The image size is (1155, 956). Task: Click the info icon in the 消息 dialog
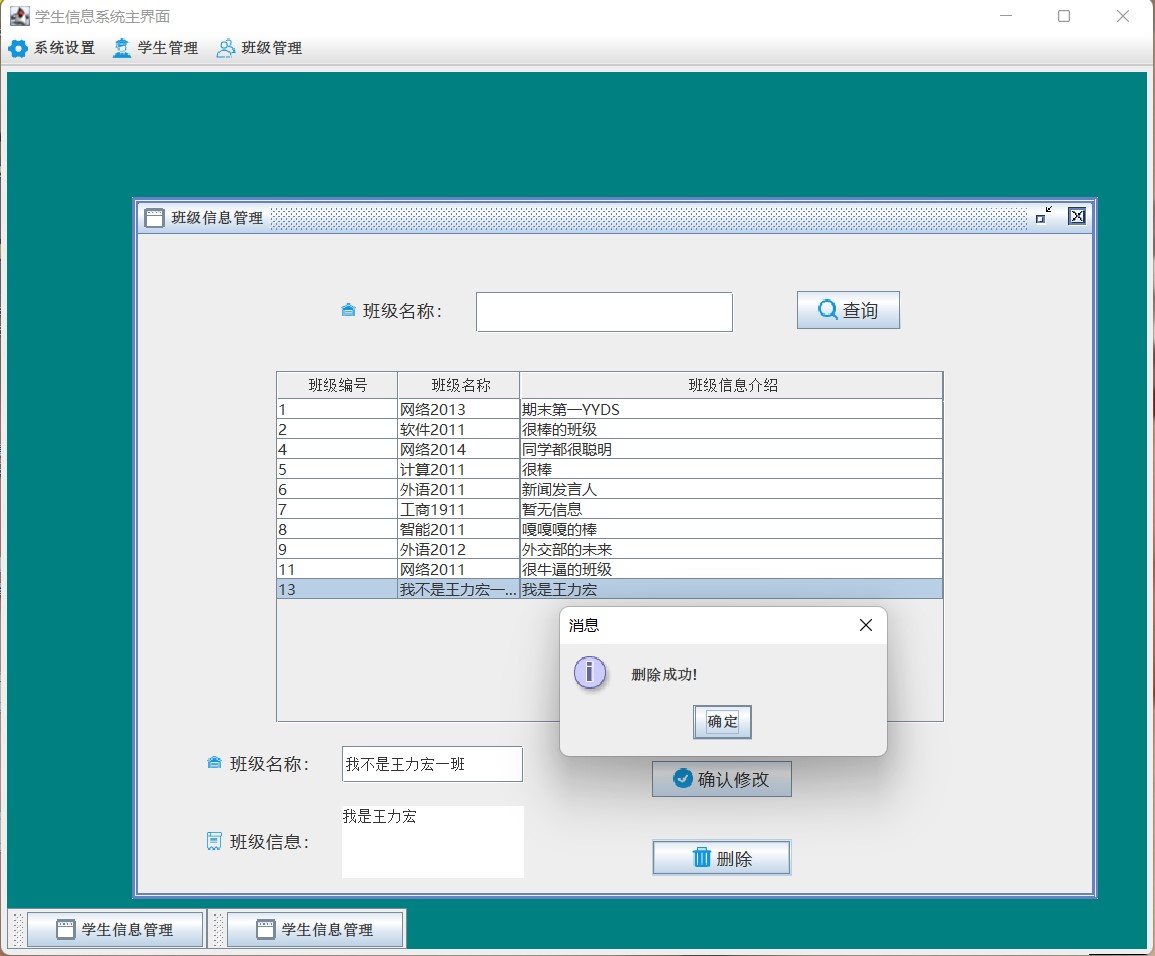click(589, 672)
